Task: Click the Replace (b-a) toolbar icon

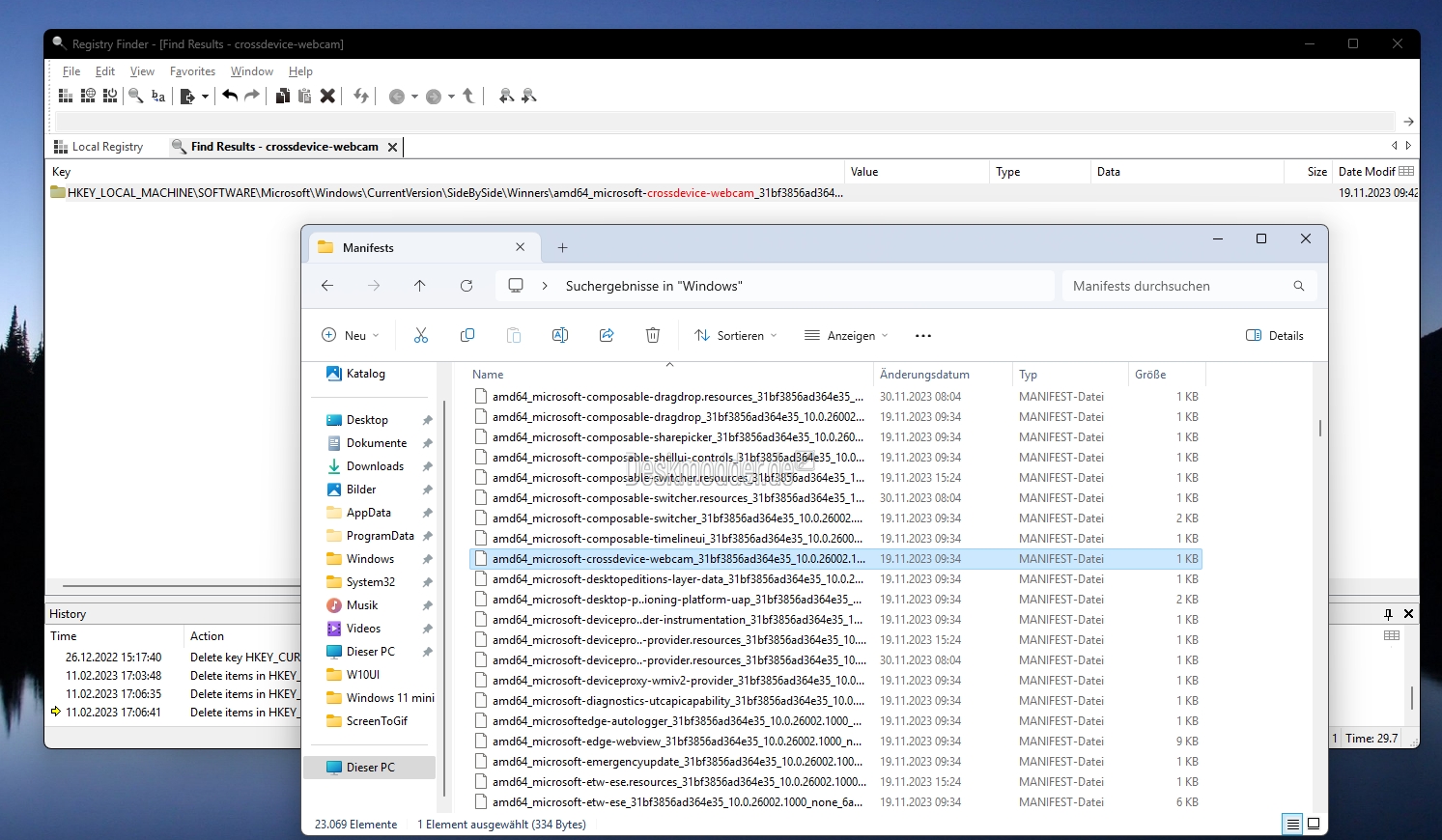Action: (x=158, y=96)
